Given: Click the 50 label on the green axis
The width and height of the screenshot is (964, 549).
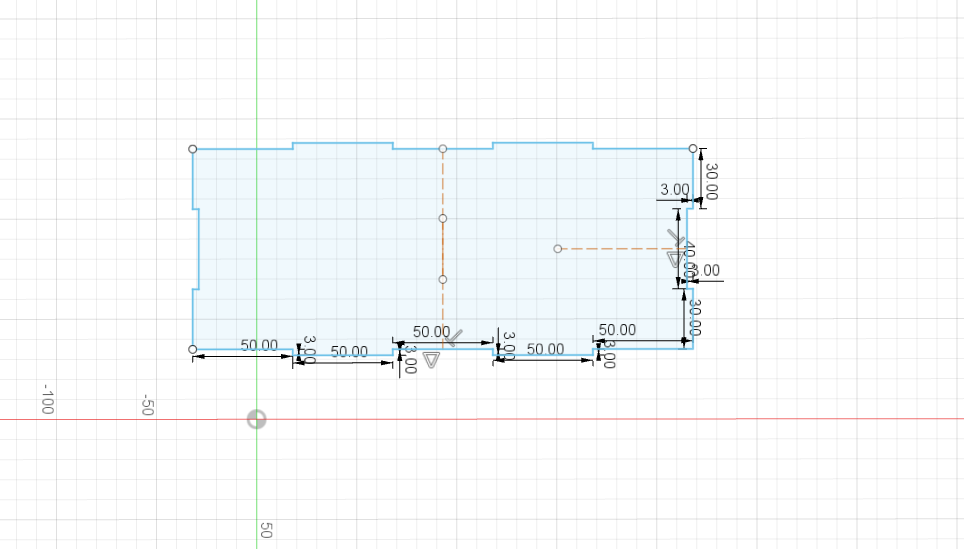Looking at the screenshot, I should click(x=266, y=530).
